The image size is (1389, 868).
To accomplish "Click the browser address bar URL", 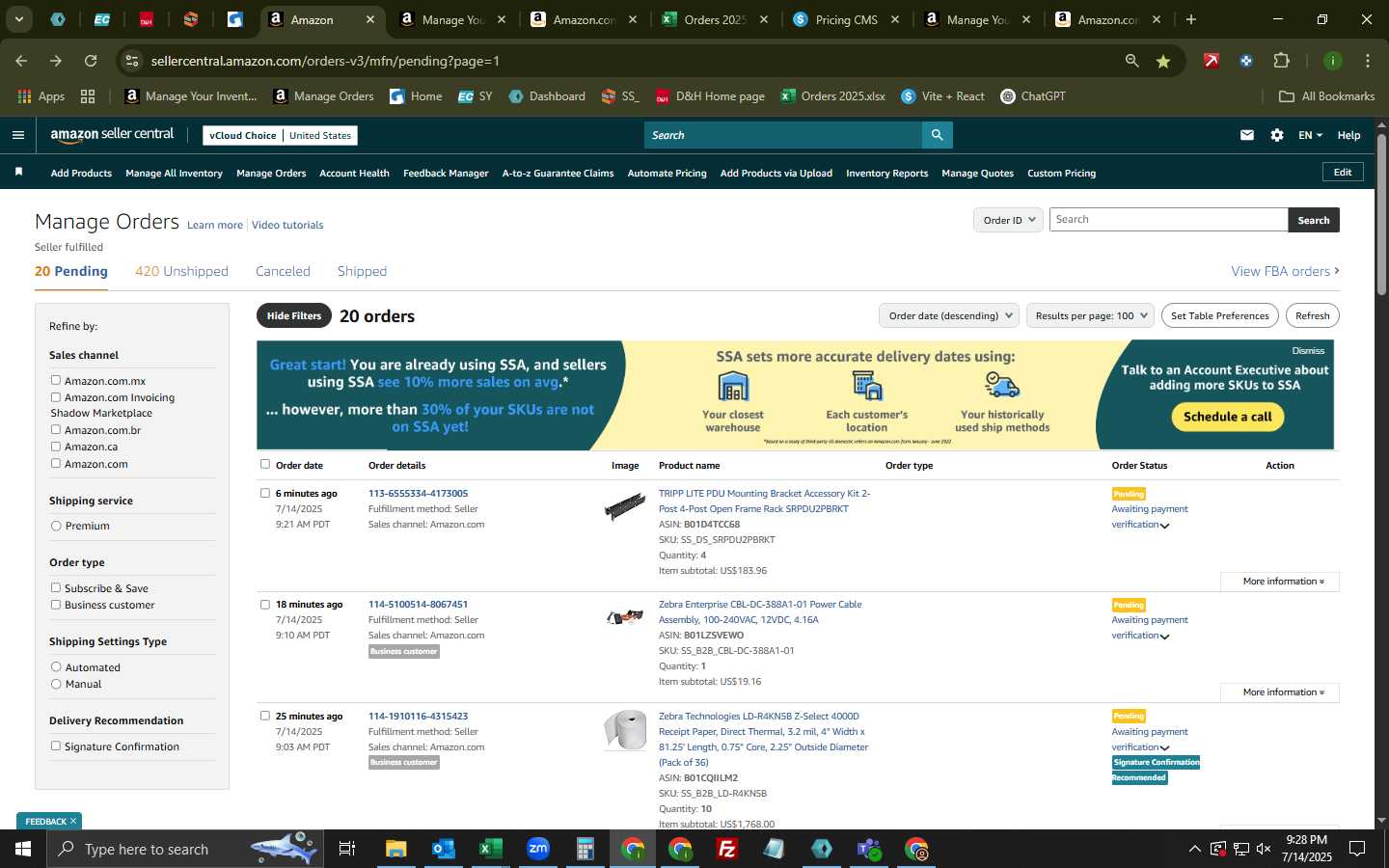I will (325, 61).
